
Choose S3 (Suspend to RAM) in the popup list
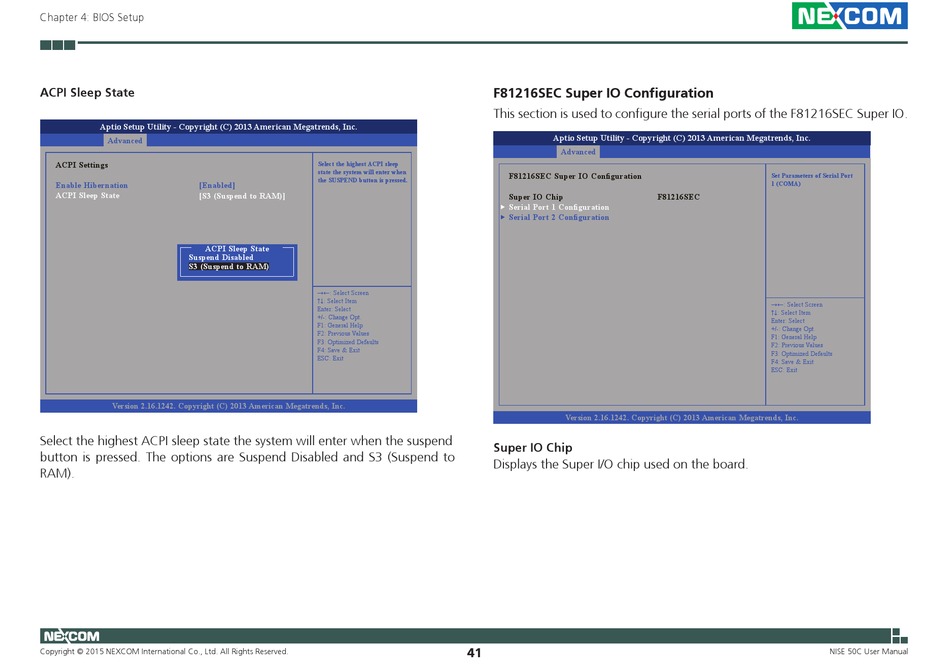228,267
